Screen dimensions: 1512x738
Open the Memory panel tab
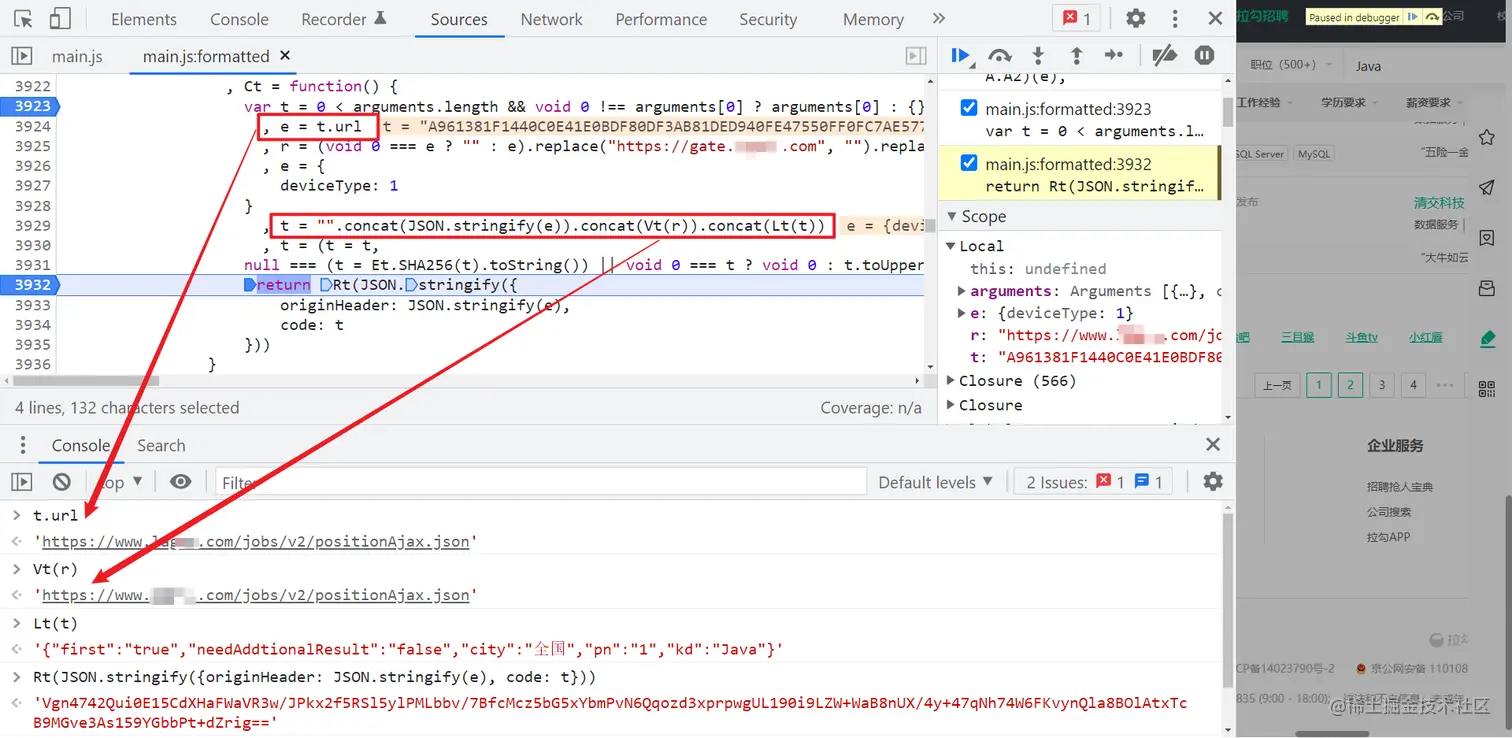point(873,19)
